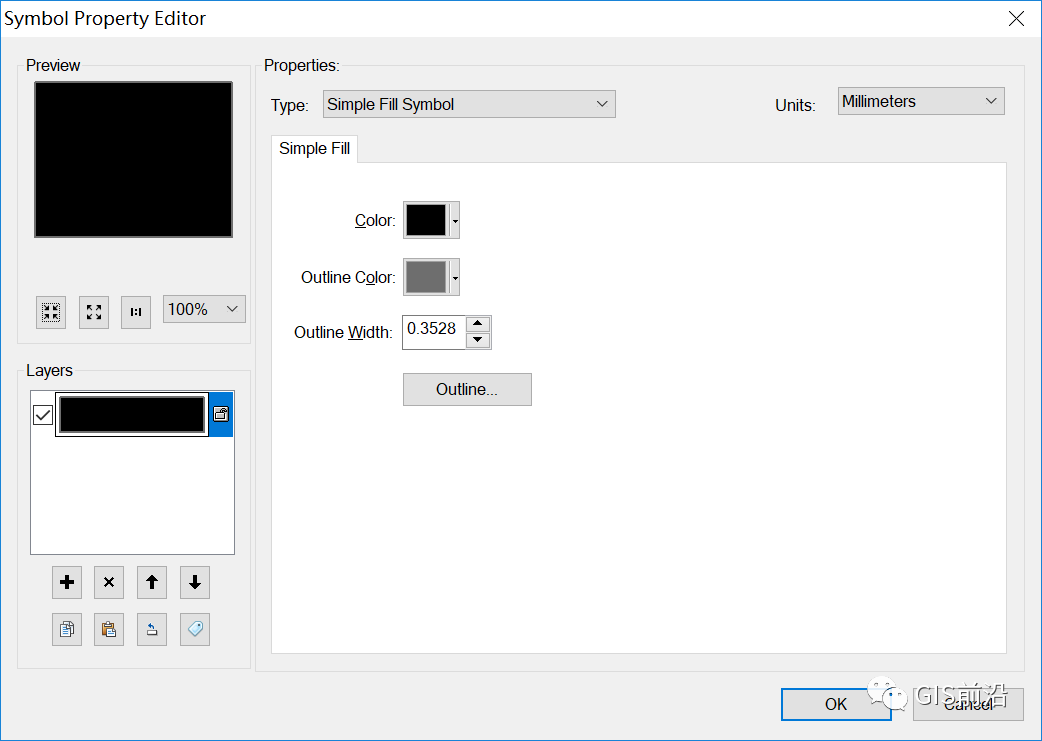This screenshot has height=741, width=1042.
Task: Click the outward-arrows zoom icon below Preview
Action: [x=94, y=311]
